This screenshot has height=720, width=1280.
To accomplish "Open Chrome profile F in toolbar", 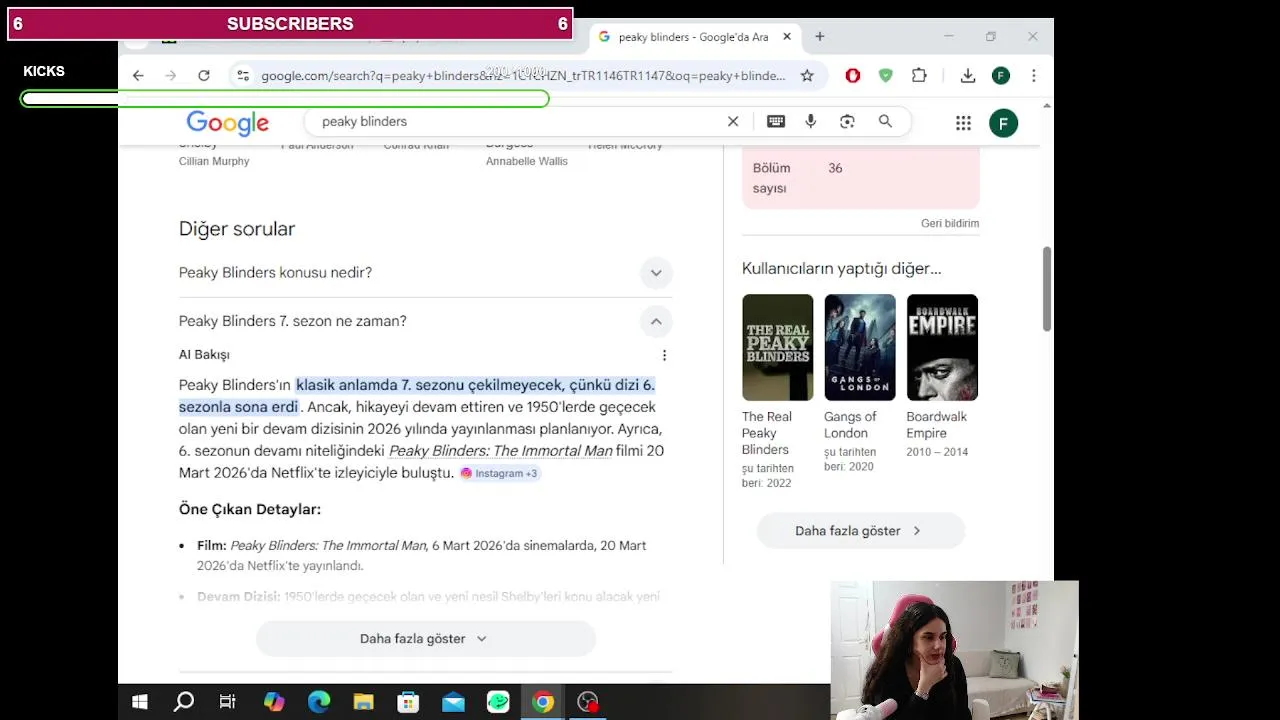I will [x=1001, y=75].
